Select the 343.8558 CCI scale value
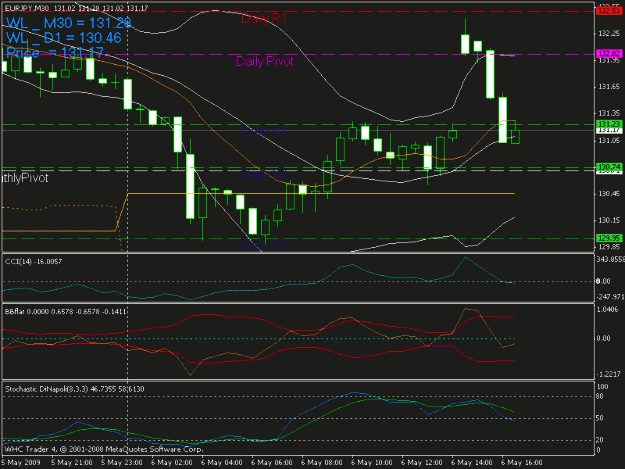The image size is (625, 469). coord(610,259)
